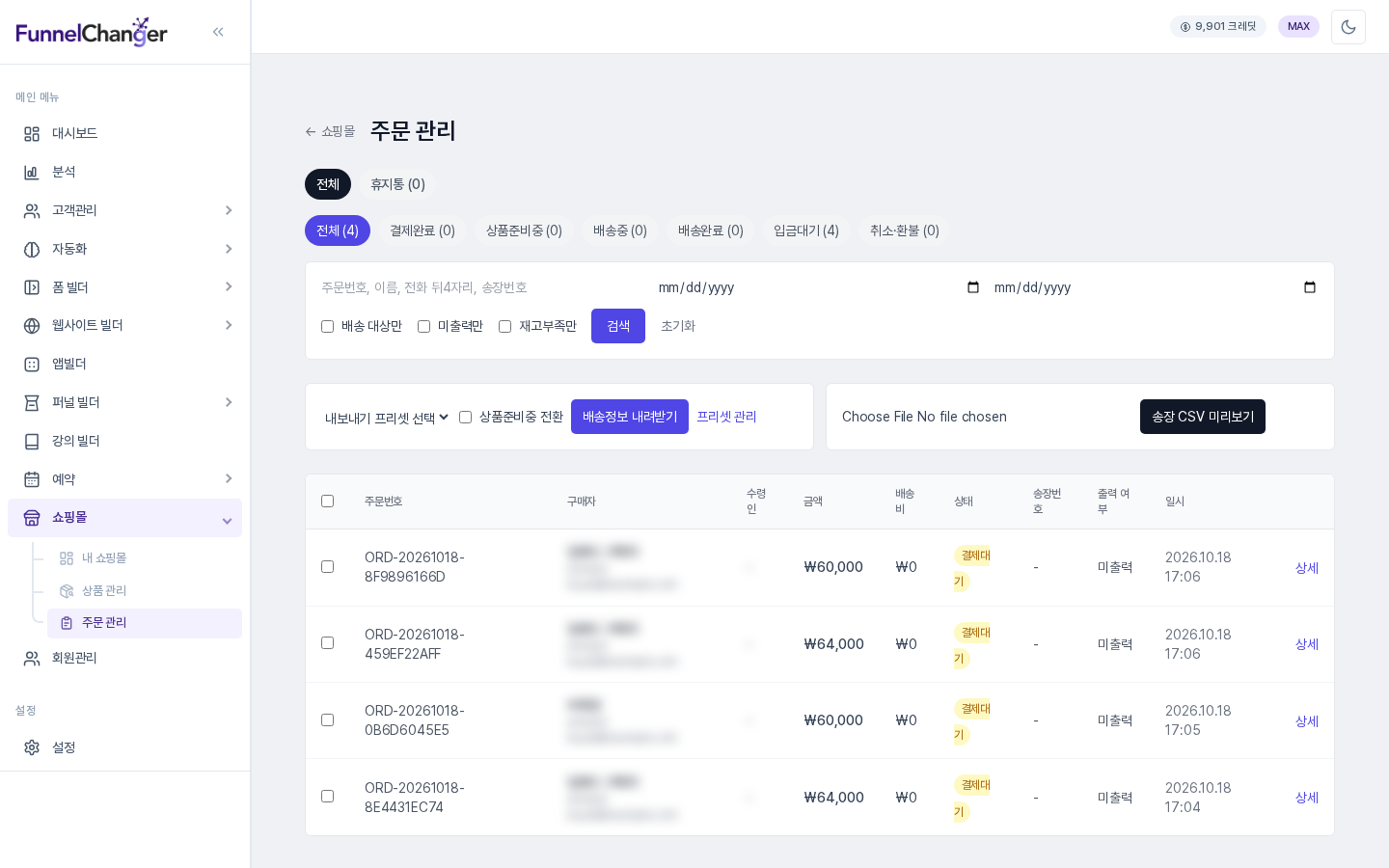This screenshot has width=1389, height=868.
Task: Filter by 취소·환불 (0) tab
Action: coord(905,231)
